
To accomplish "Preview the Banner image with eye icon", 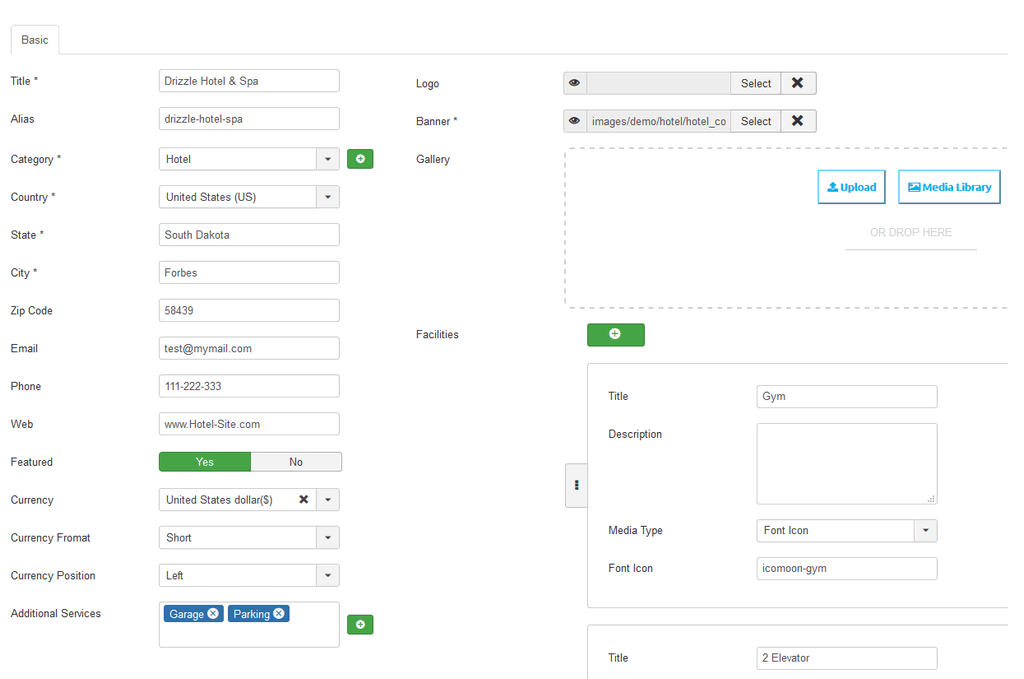I will click(x=575, y=121).
